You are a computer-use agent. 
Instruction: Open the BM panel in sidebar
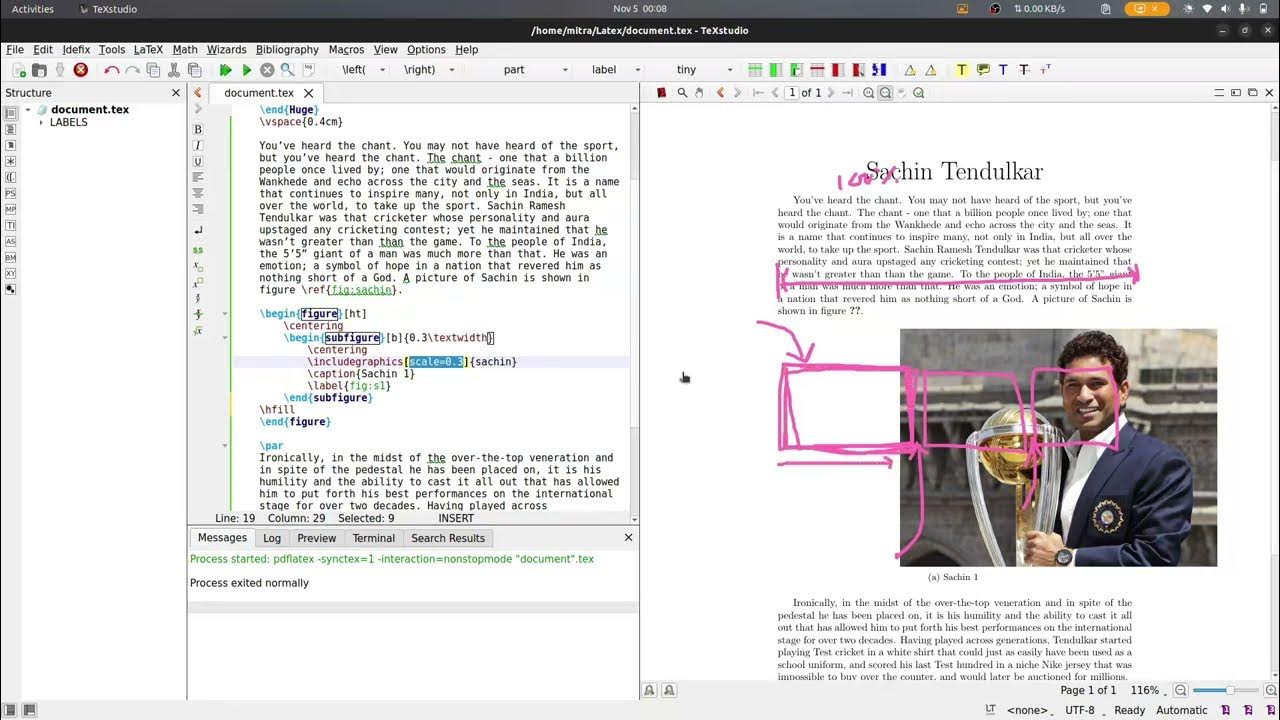pos(10,257)
